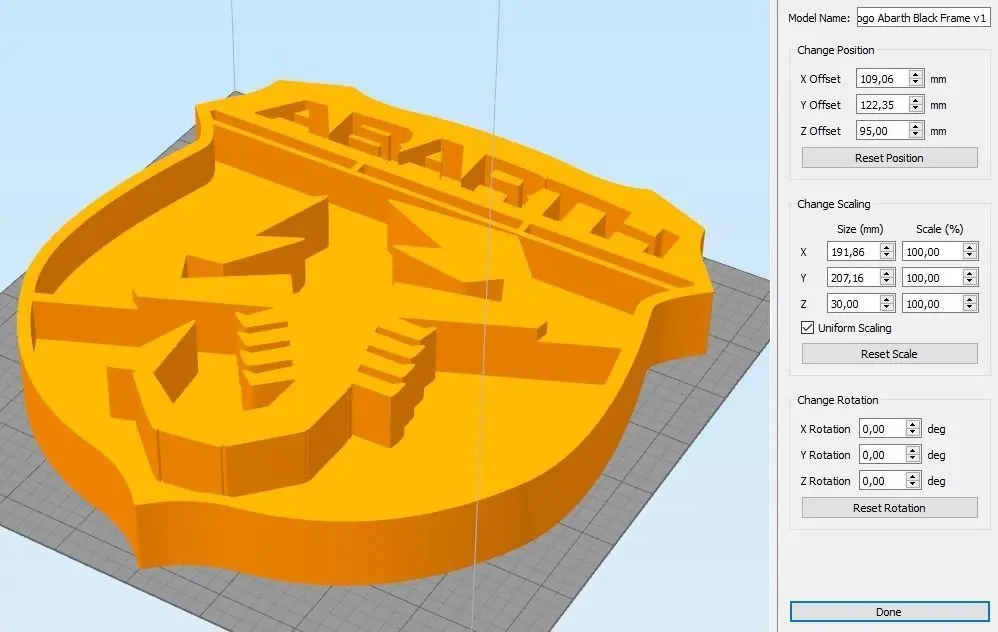Increase Y size with up arrow

pyautogui.click(x=887, y=273)
